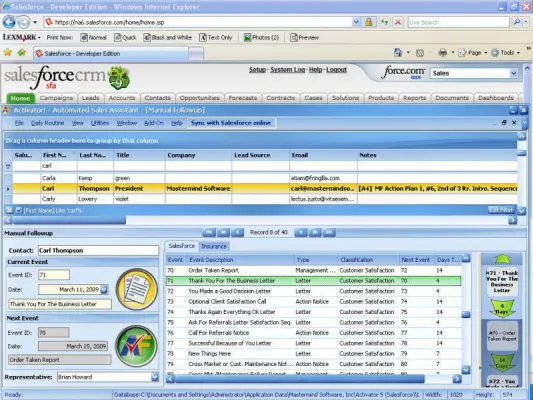Click the yellow document letter icon
Viewport: 533px width, 400px height.
pos(137,289)
